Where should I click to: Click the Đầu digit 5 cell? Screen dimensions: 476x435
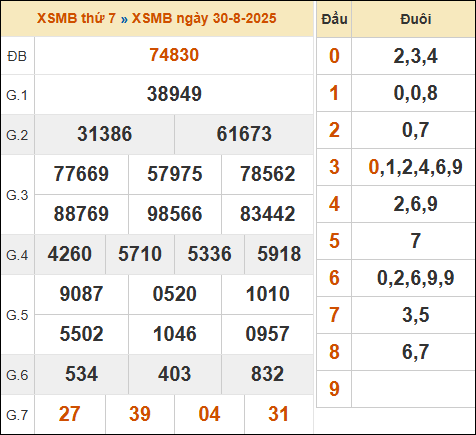coord(334,241)
